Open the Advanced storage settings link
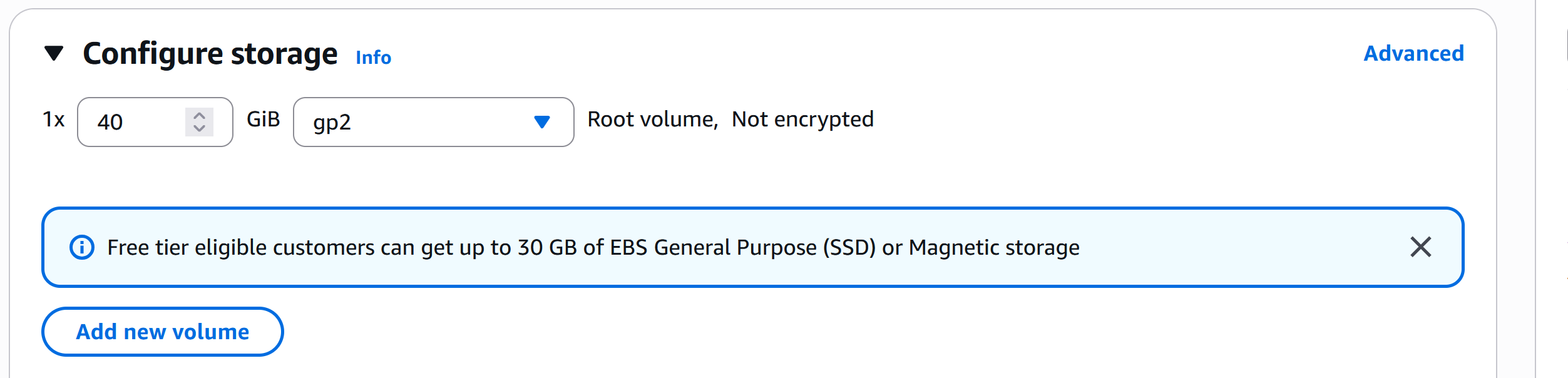The width and height of the screenshot is (1568, 378). [x=1413, y=53]
